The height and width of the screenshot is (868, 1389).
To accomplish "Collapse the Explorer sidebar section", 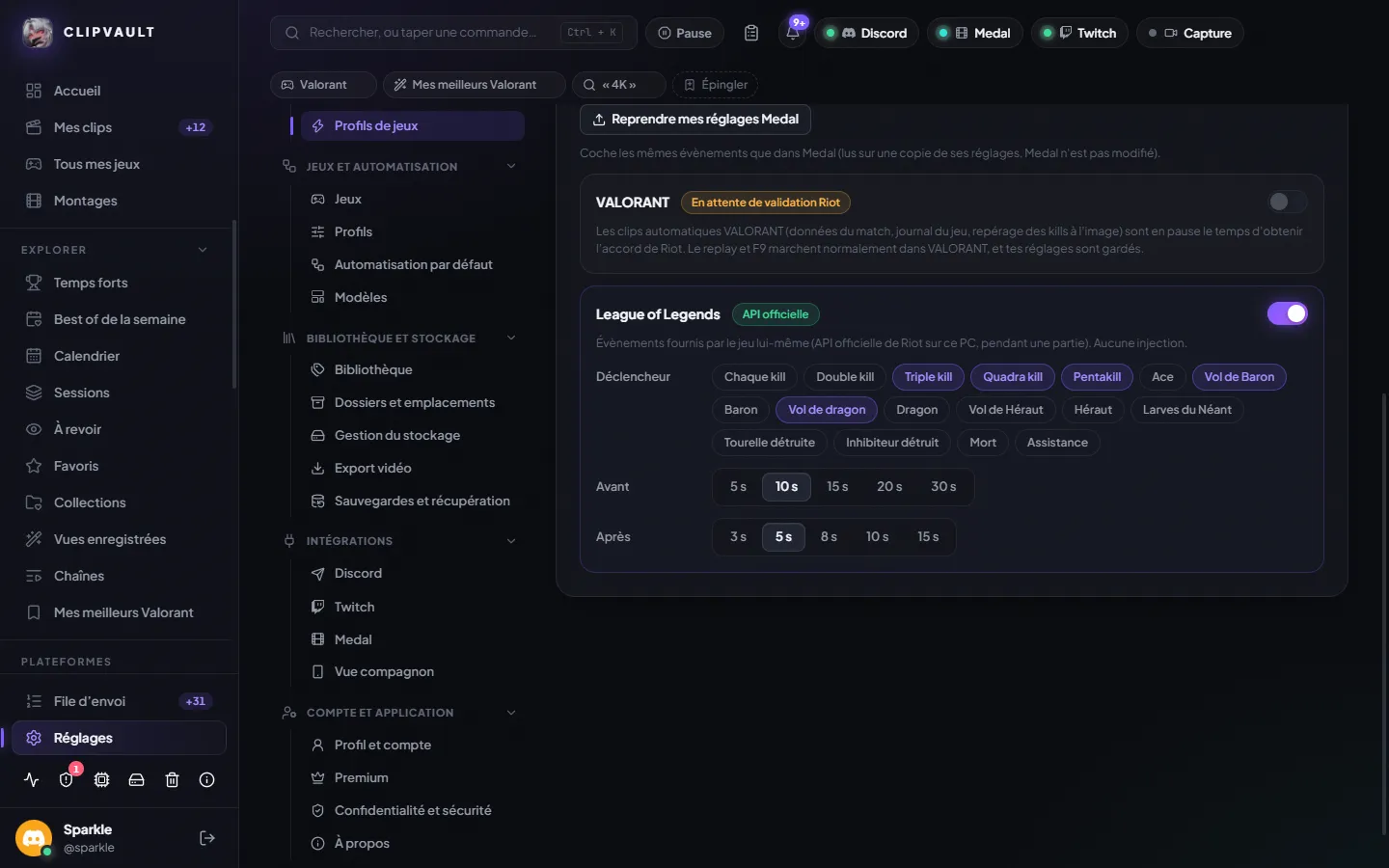I will pyautogui.click(x=203, y=250).
